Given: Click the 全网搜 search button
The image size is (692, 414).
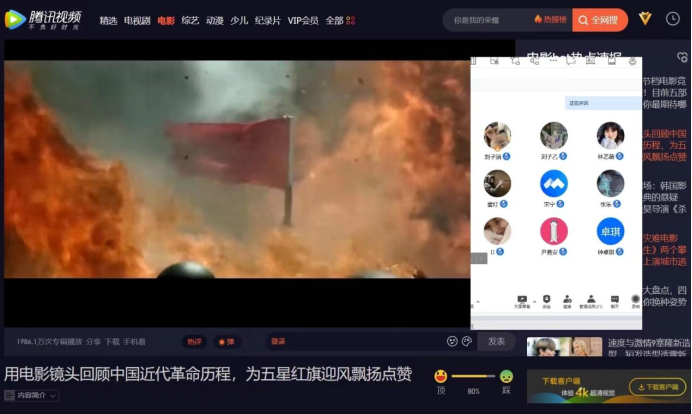Looking at the screenshot, I should [600, 19].
